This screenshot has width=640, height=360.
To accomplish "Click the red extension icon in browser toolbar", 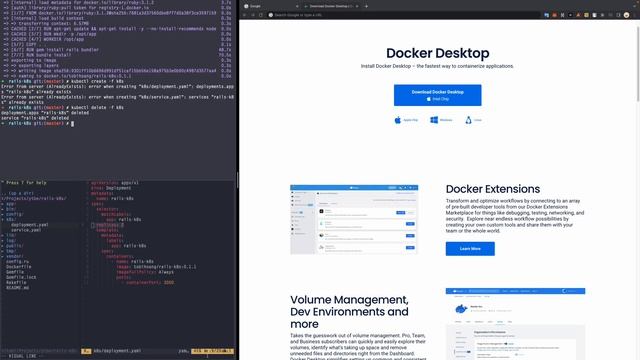I will [554, 15].
